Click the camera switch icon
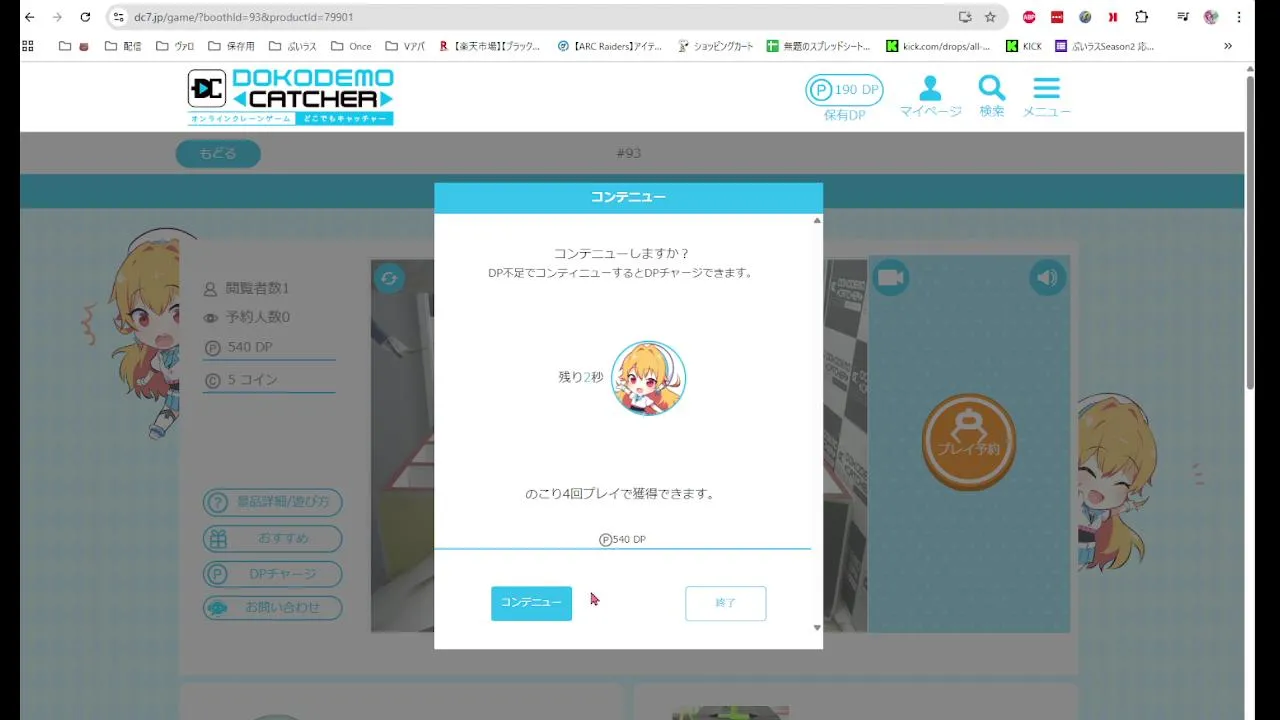 point(890,277)
